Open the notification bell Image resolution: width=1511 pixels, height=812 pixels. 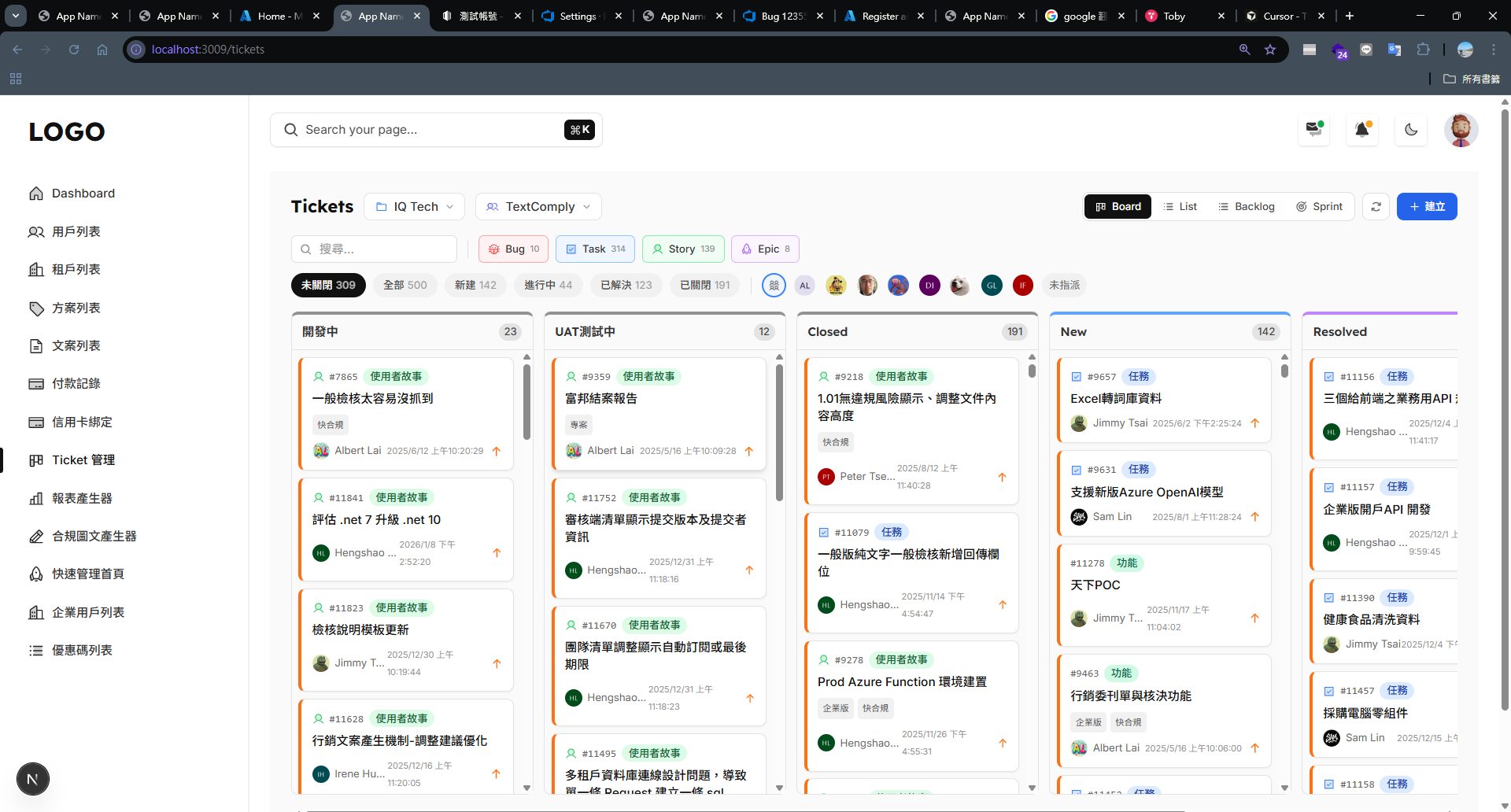[1361, 130]
